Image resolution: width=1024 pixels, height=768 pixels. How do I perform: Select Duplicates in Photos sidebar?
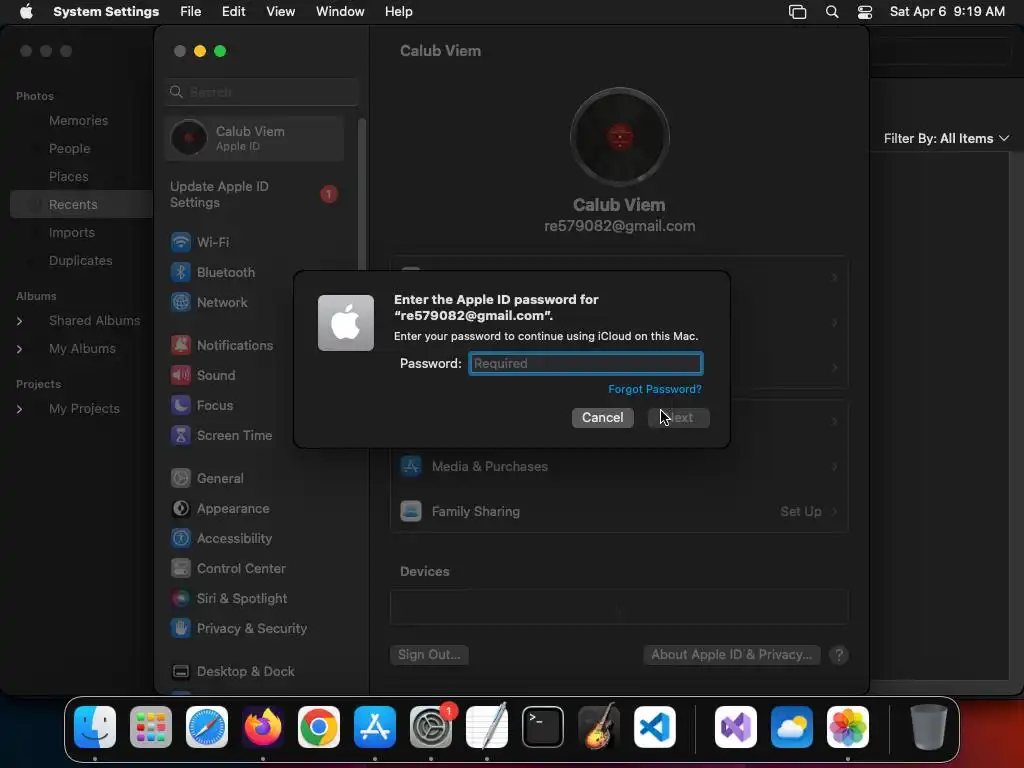(x=80, y=261)
